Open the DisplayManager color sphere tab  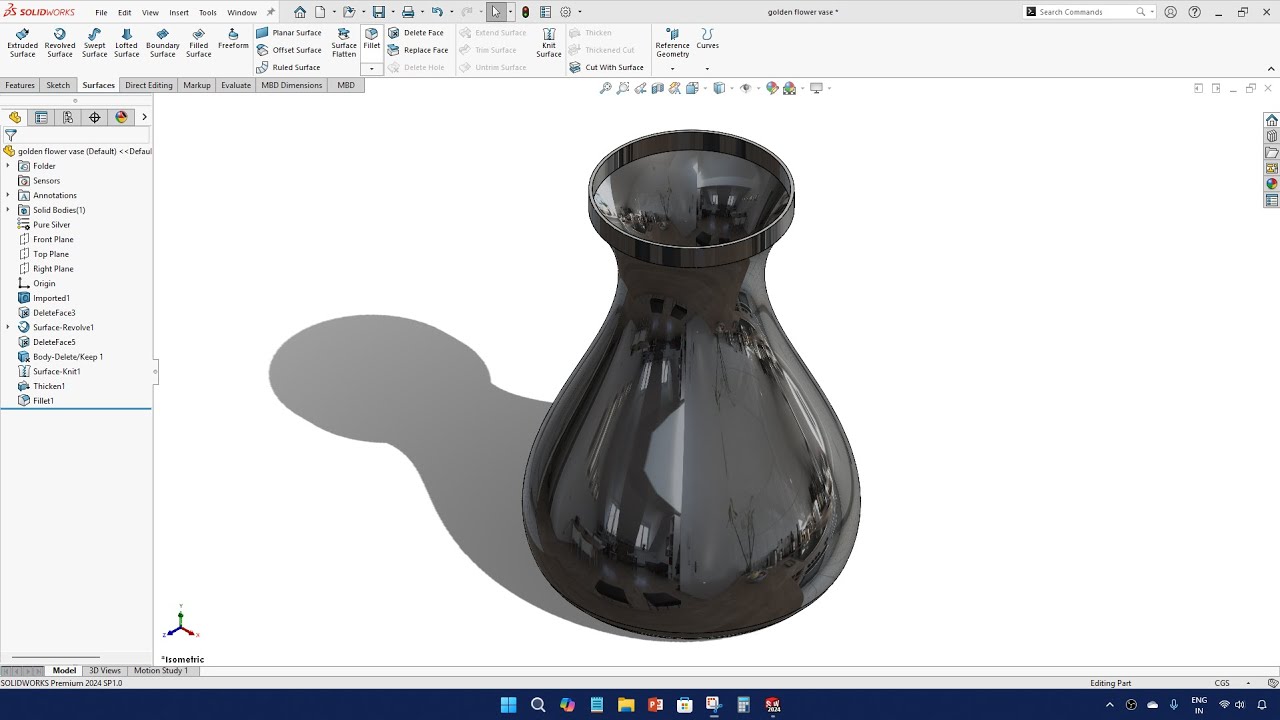(x=122, y=117)
